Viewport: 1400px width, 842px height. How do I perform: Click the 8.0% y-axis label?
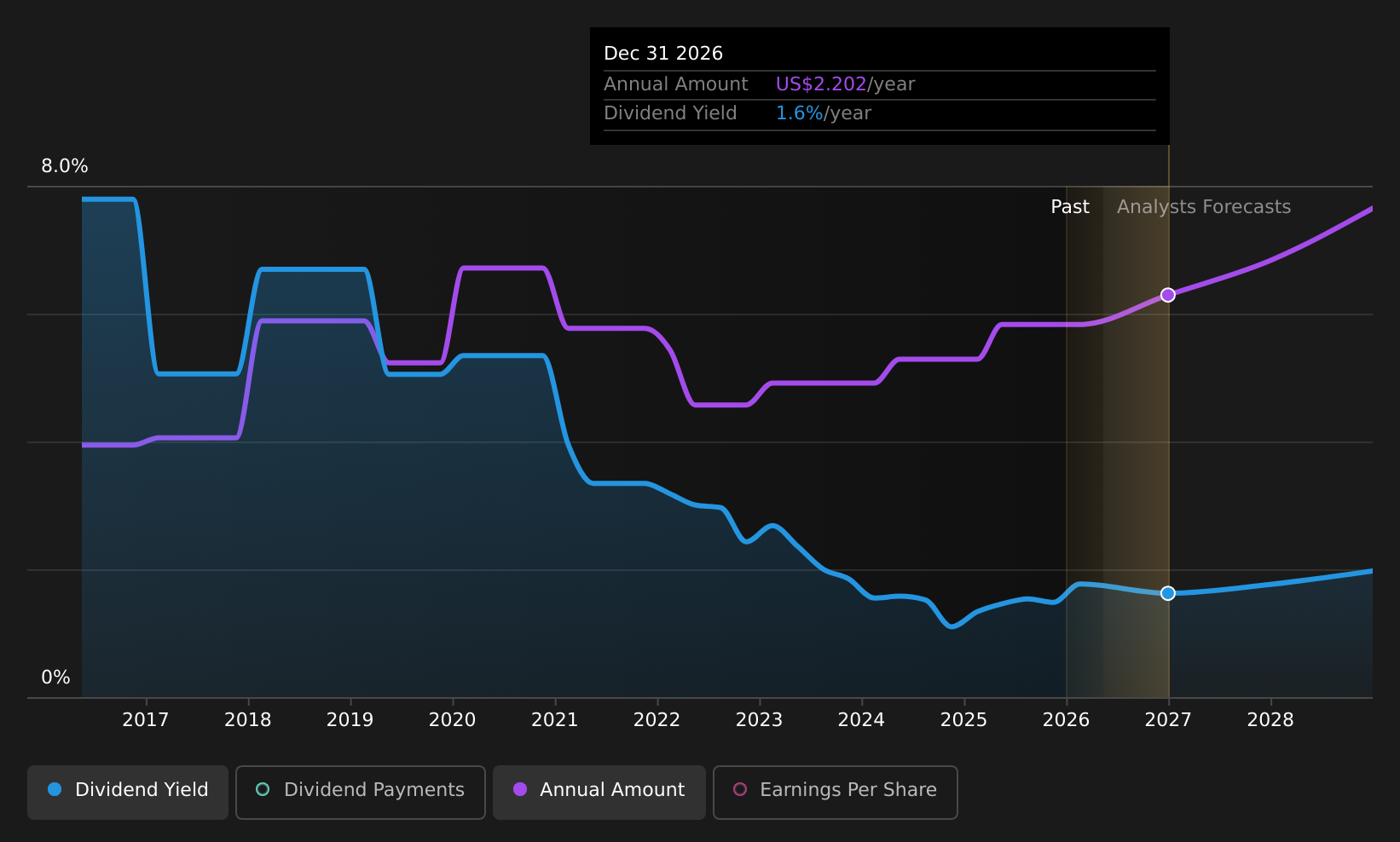[65, 166]
